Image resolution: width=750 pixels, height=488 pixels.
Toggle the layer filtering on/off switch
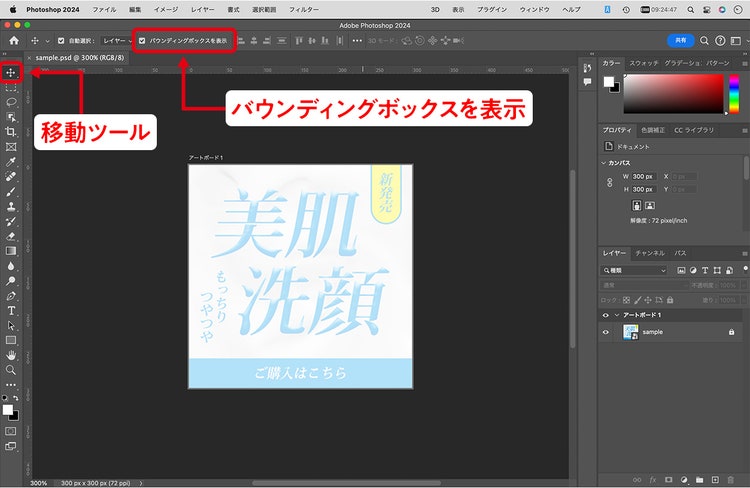click(745, 269)
